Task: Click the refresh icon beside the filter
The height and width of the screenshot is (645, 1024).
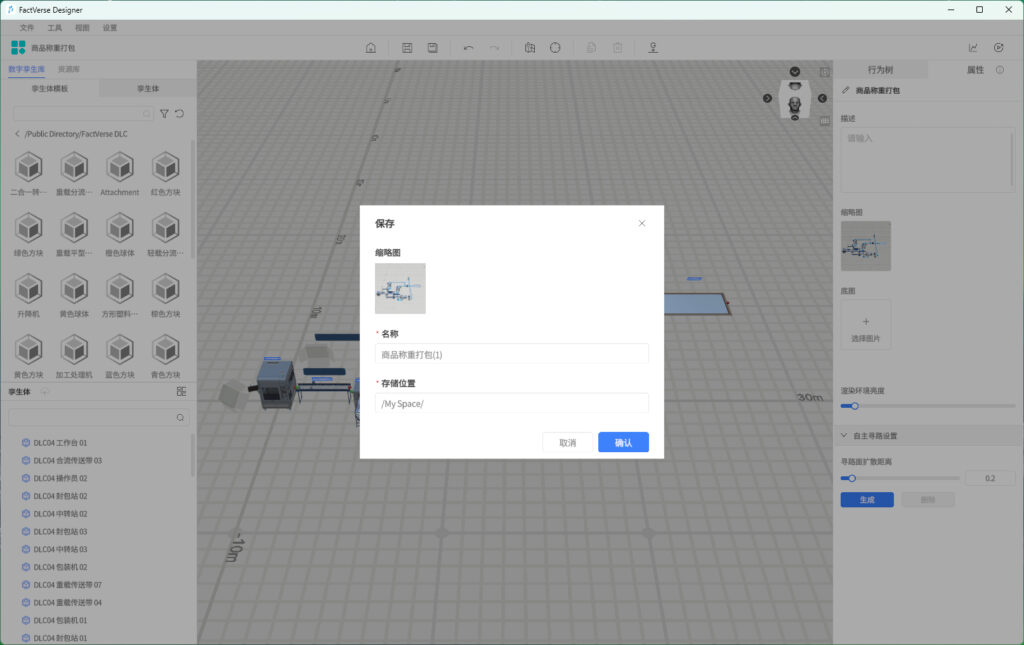Action: (180, 114)
